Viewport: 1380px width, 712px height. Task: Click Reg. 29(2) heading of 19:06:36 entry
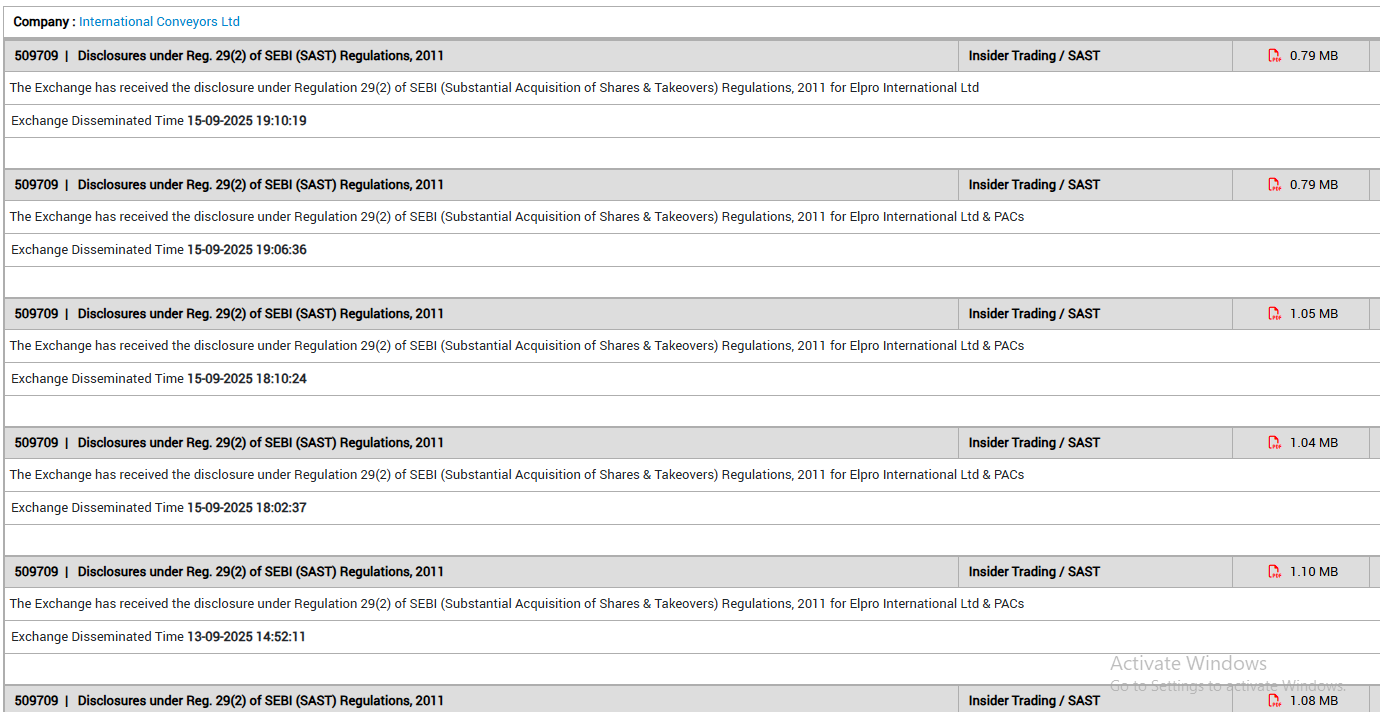[x=261, y=185]
